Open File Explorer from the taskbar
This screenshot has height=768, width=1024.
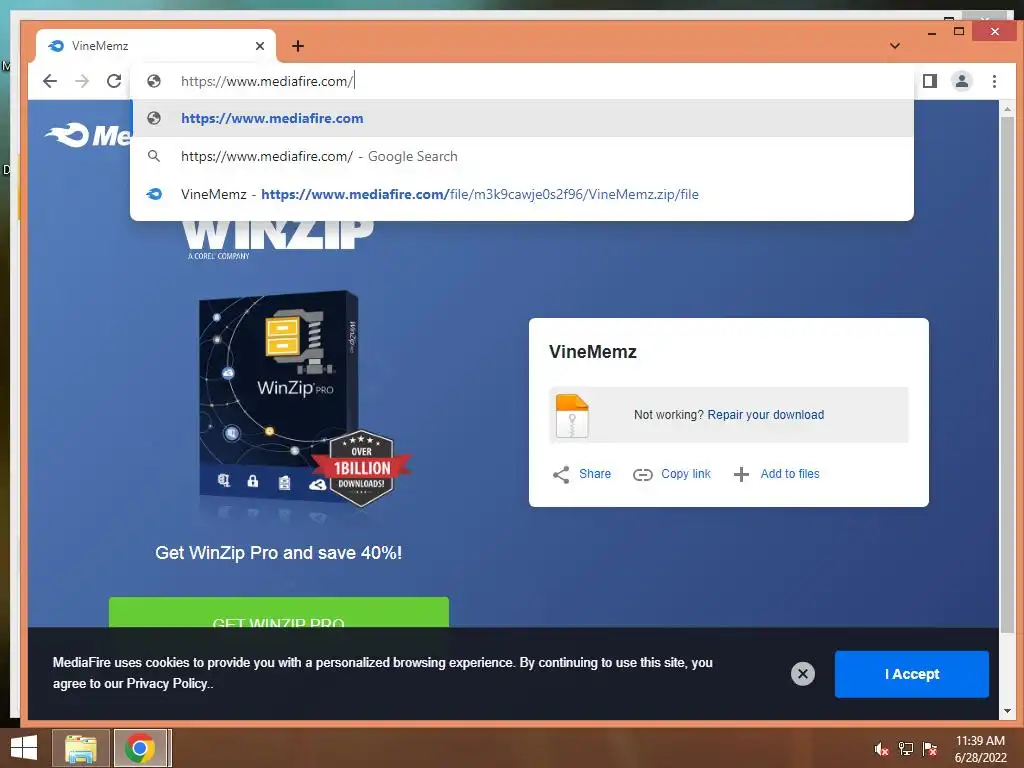(80, 748)
